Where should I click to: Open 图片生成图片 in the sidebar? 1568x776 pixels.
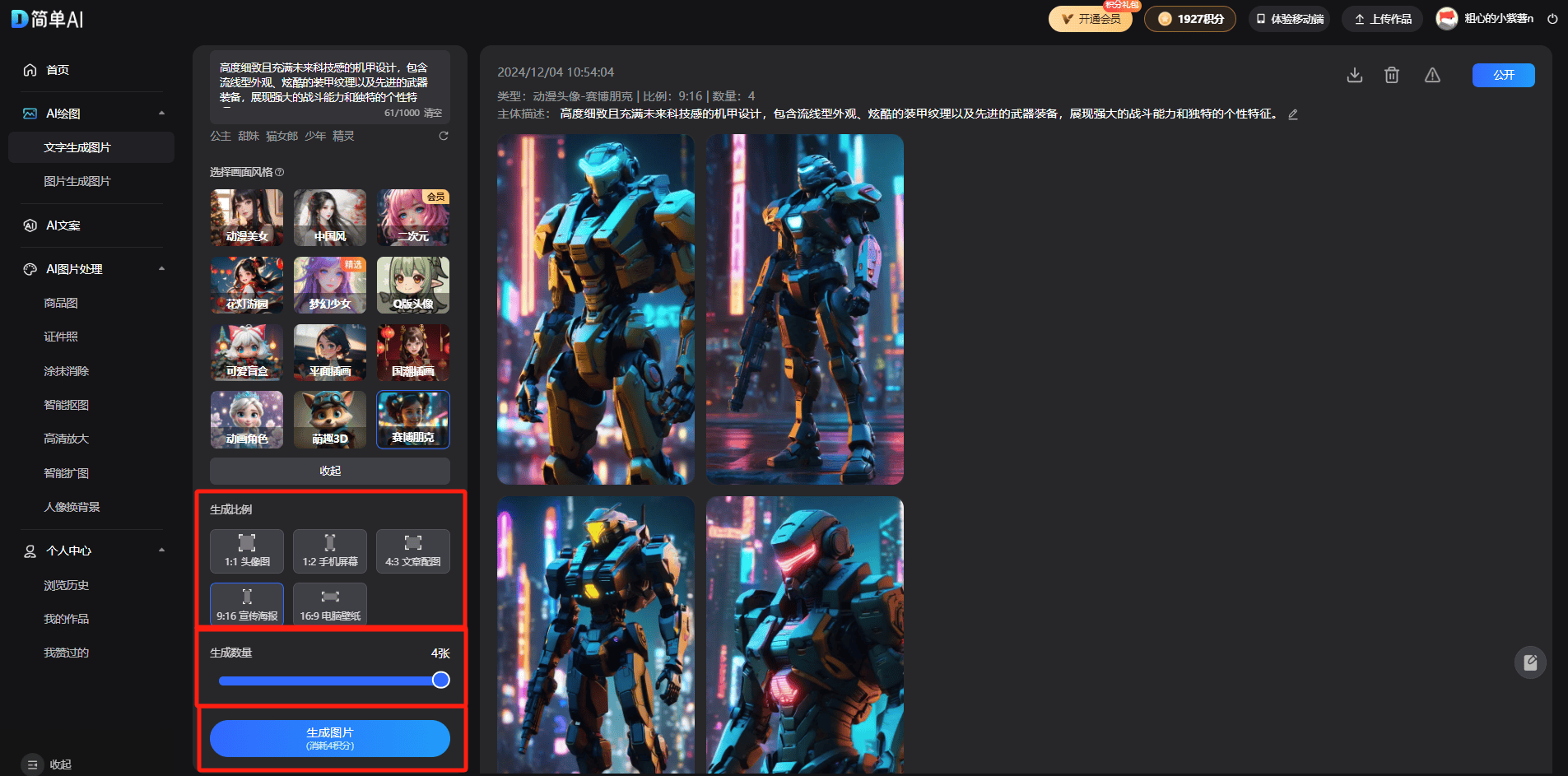click(77, 181)
